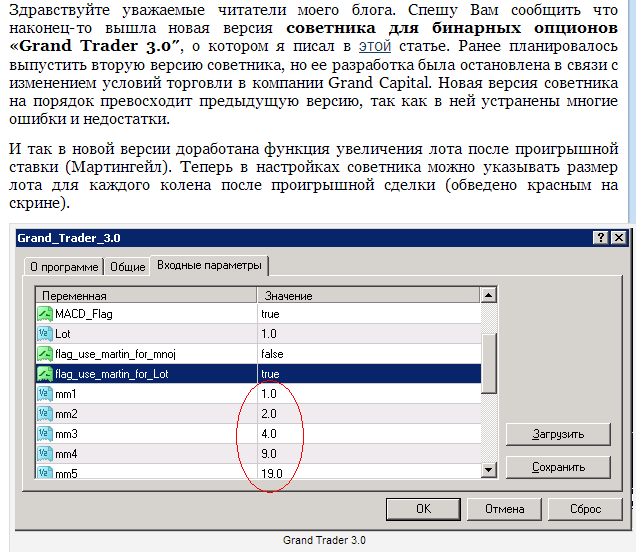The width and height of the screenshot is (636, 552).
Task: Confirm with the OK button
Action: coord(423,509)
